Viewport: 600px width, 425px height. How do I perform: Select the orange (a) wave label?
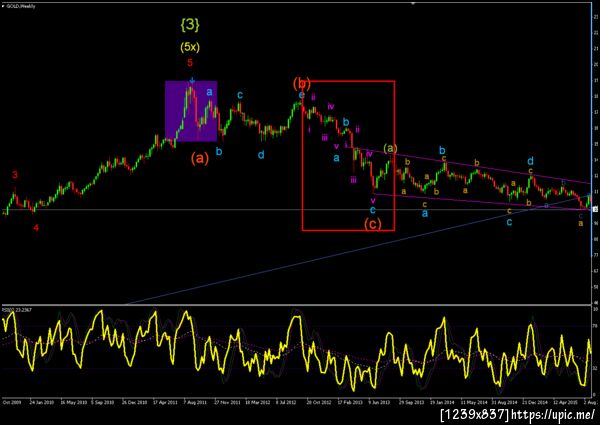tap(199, 158)
